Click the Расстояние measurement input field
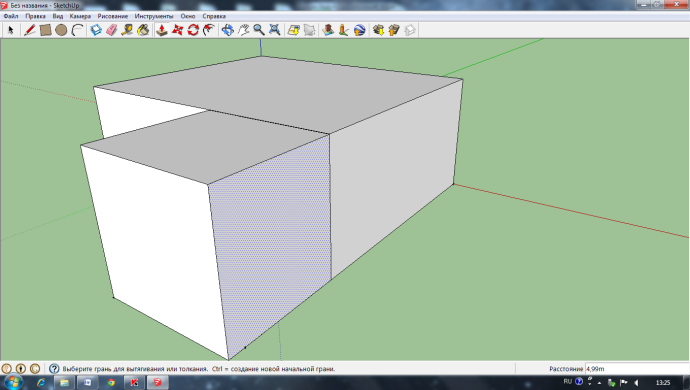Screen dimensions: 690x390 [637, 369]
